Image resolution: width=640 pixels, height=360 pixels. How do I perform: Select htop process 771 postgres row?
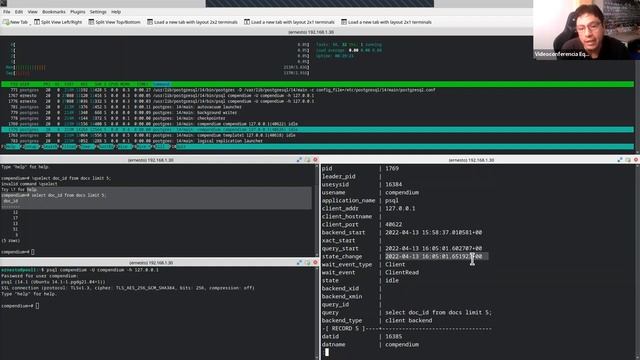click(318, 90)
